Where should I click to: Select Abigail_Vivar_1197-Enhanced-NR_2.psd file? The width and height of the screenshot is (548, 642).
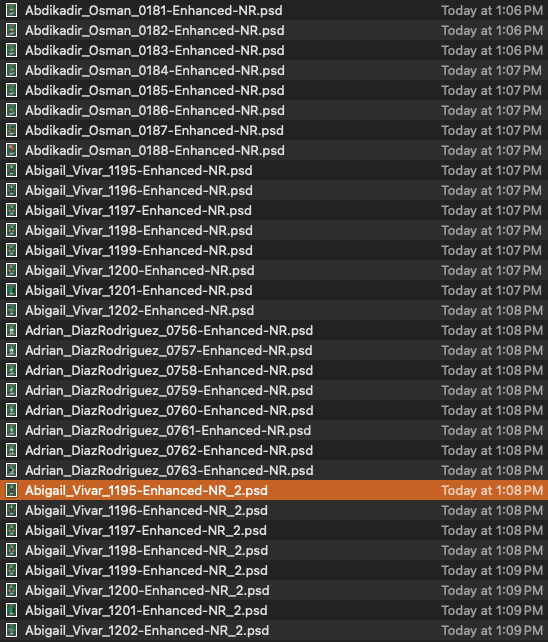274,530
